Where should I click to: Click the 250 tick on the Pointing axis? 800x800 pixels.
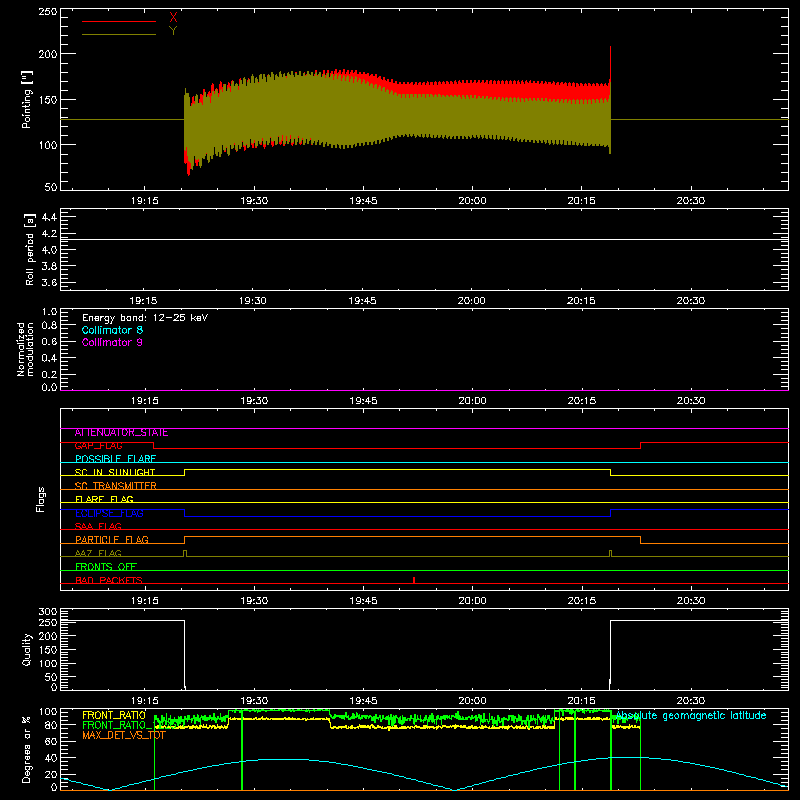[x=48, y=12]
